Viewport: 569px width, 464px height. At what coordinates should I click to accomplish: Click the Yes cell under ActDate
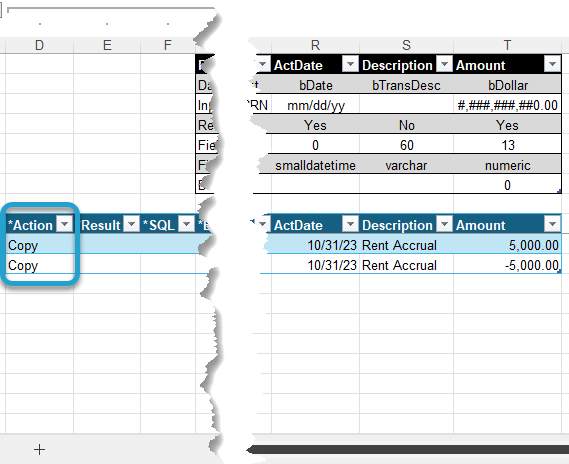click(x=315, y=125)
